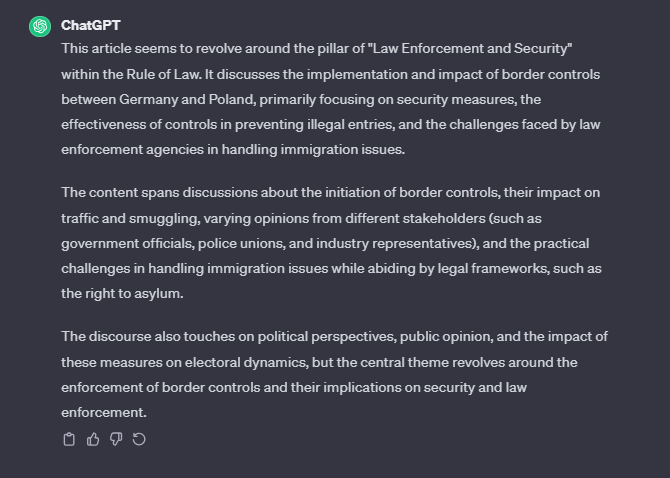The image size is (670, 478).
Task: Click the quoted phrase "Law Enforcement and Security"
Action: point(470,48)
